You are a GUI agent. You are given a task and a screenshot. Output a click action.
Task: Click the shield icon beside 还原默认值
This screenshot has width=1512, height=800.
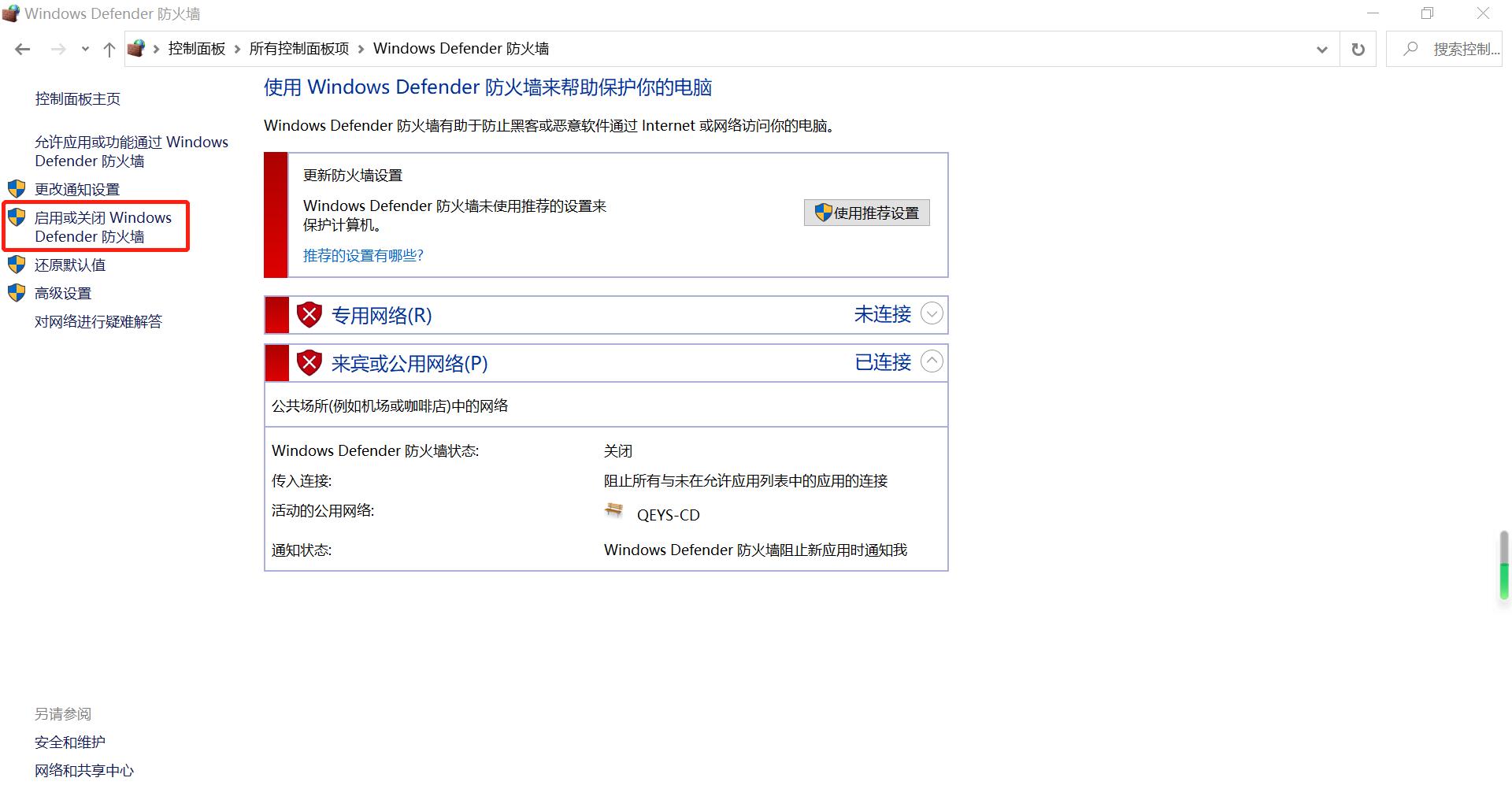(17, 264)
